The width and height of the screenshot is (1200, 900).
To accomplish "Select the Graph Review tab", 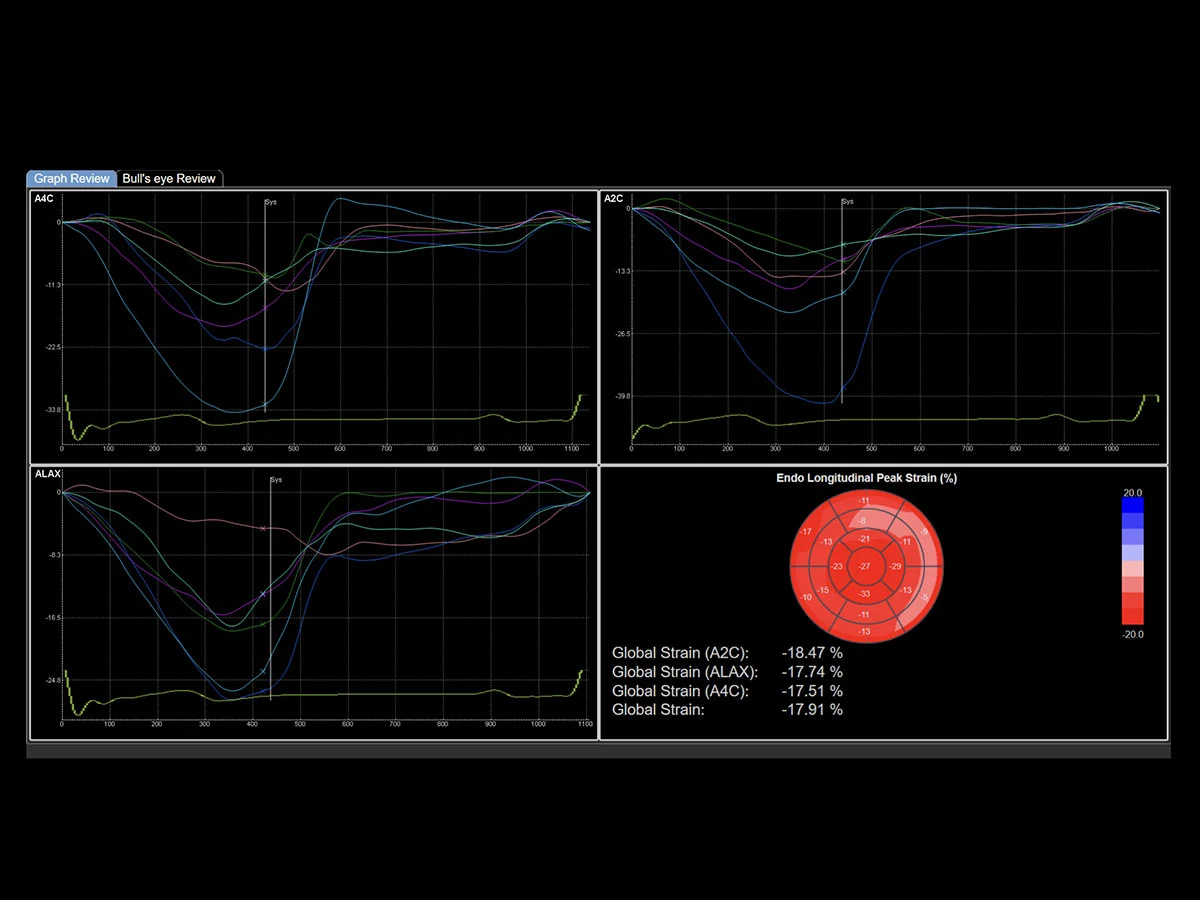I will (72, 178).
